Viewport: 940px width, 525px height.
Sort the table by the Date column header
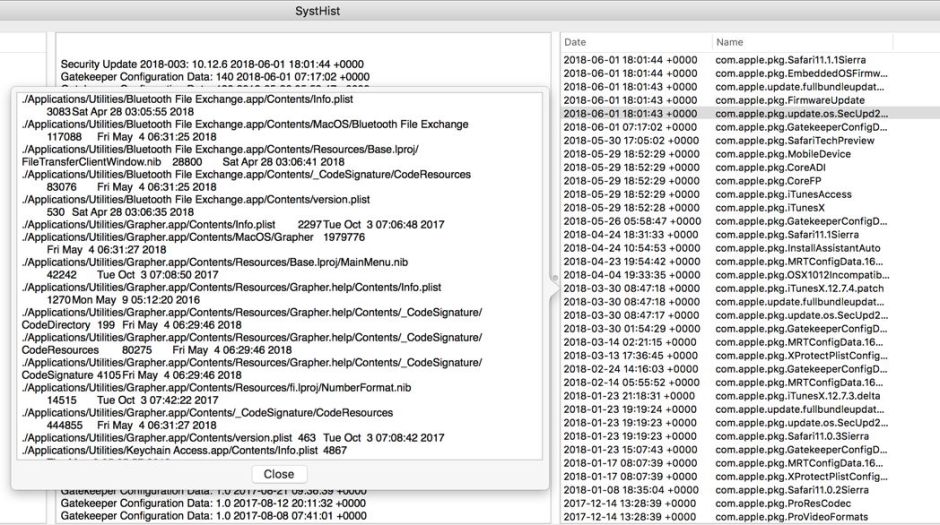pyautogui.click(x=575, y=42)
